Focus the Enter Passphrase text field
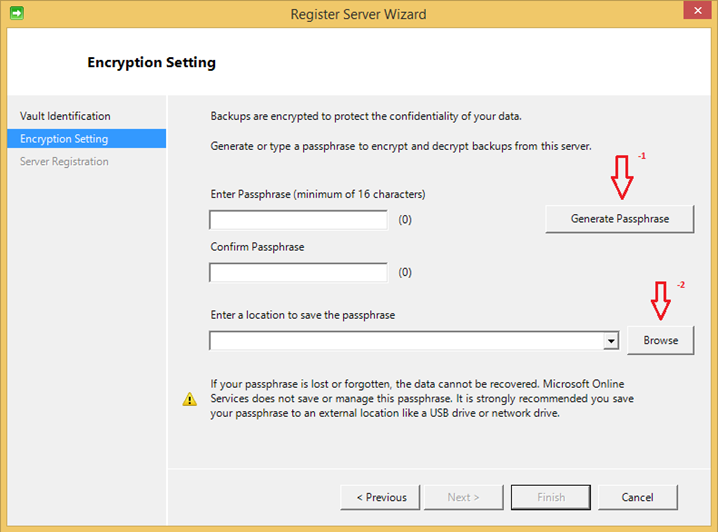The image size is (718, 532). click(299, 220)
